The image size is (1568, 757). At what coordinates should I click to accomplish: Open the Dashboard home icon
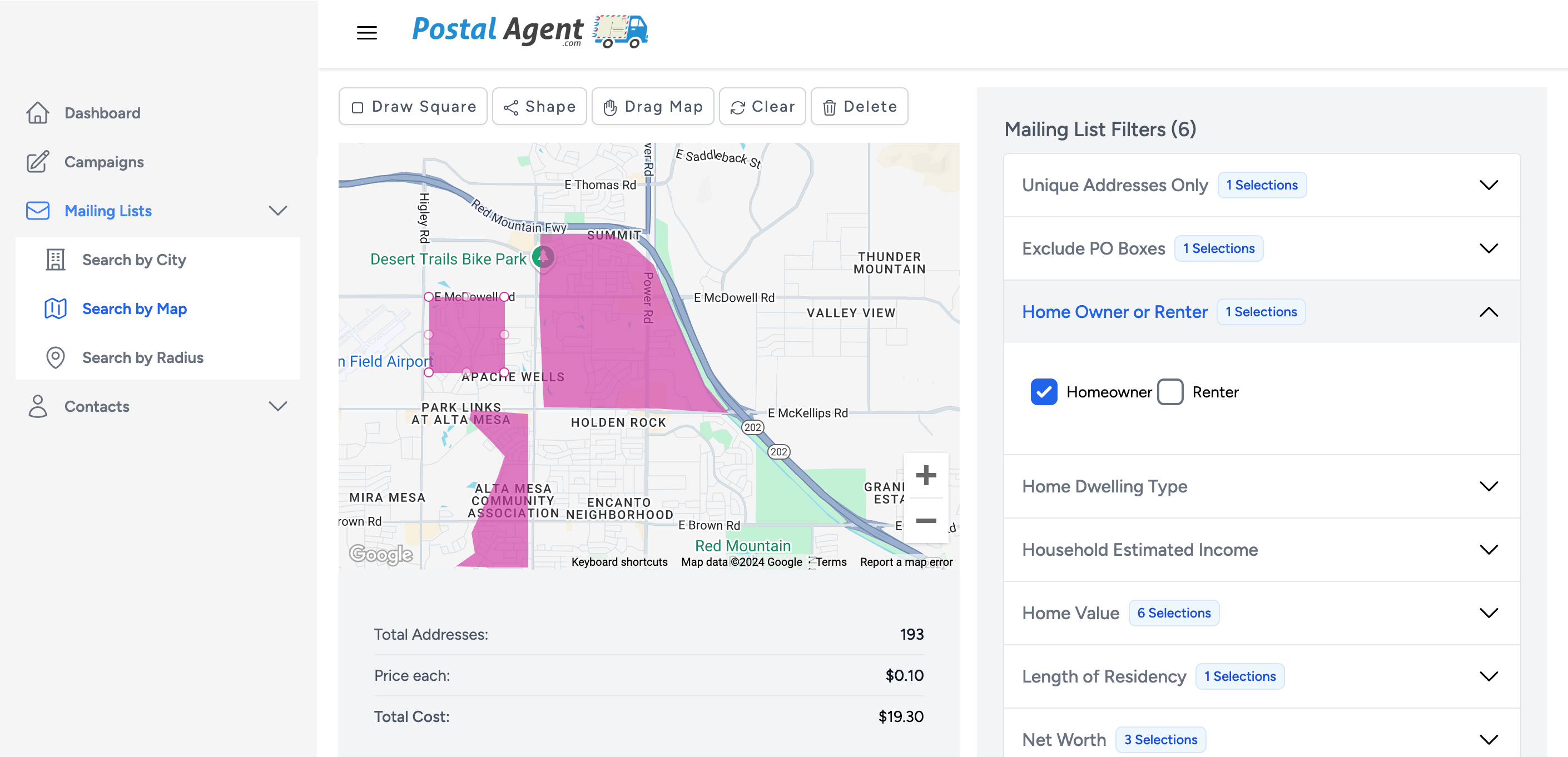(x=38, y=113)
